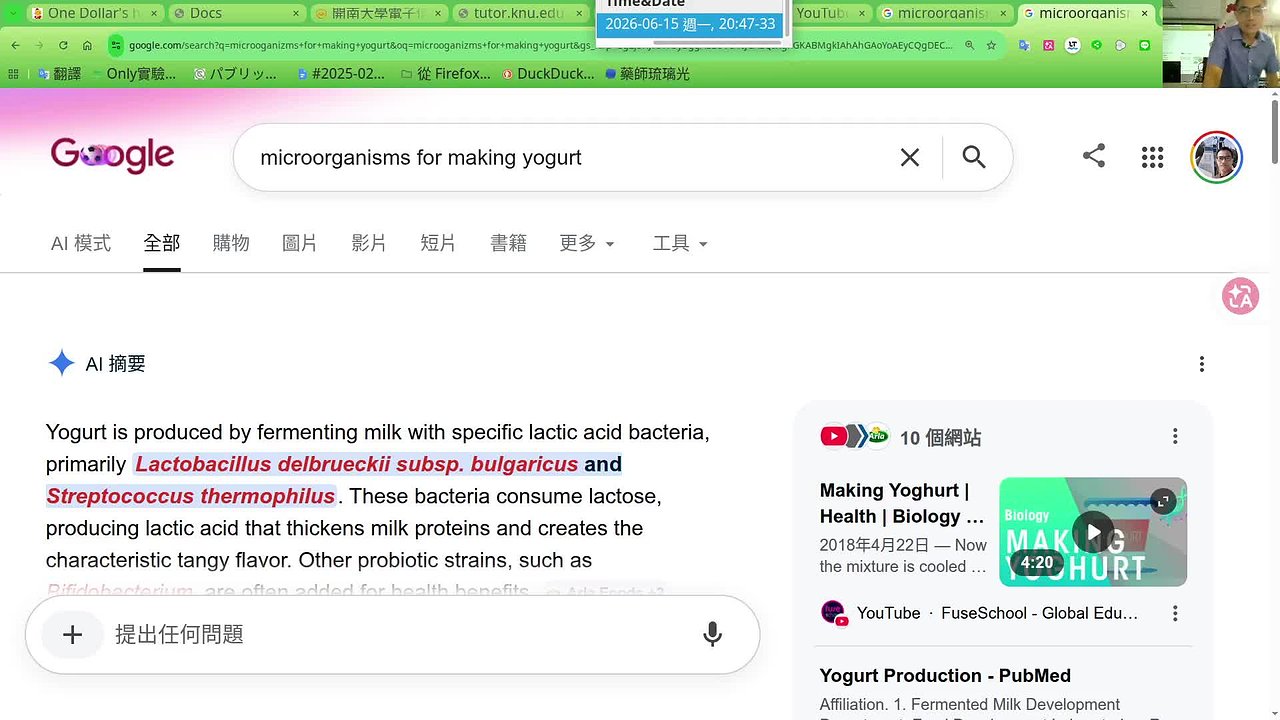The width and height of the screenshot is (1280, 720).
Task: Go back using the browser back arrow
Action: (15, 45)
